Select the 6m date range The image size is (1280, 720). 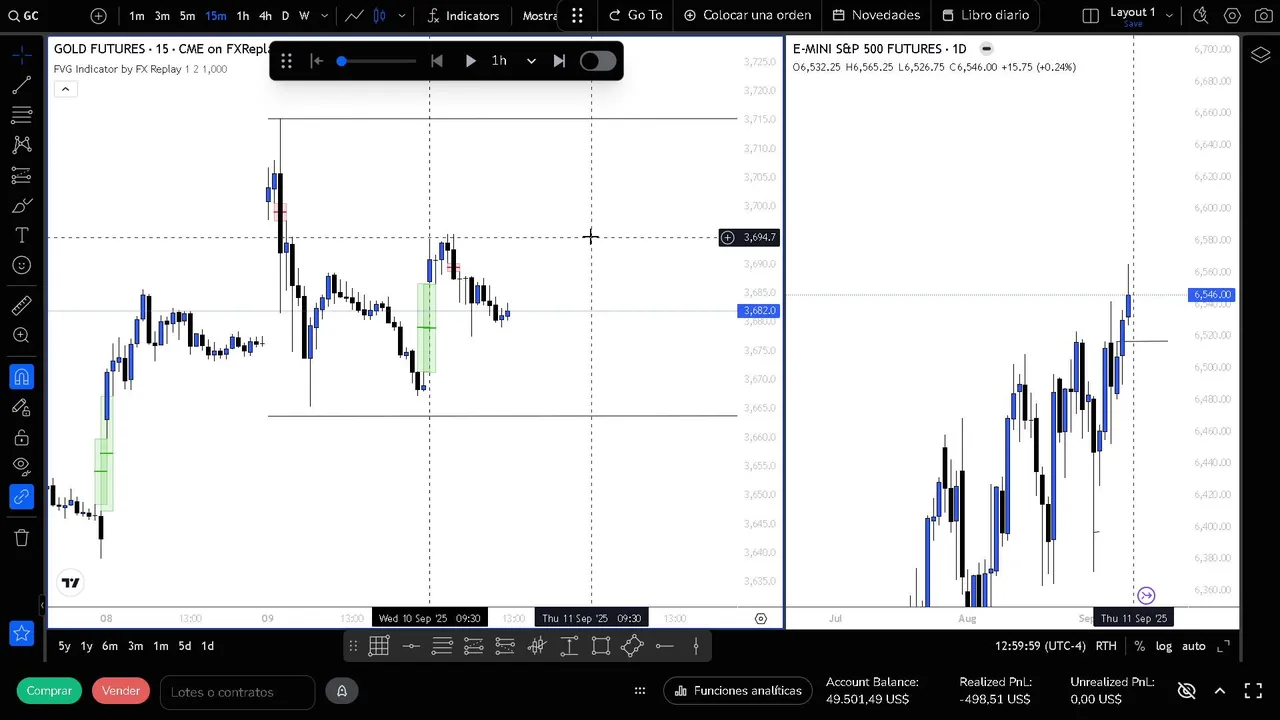109,646
